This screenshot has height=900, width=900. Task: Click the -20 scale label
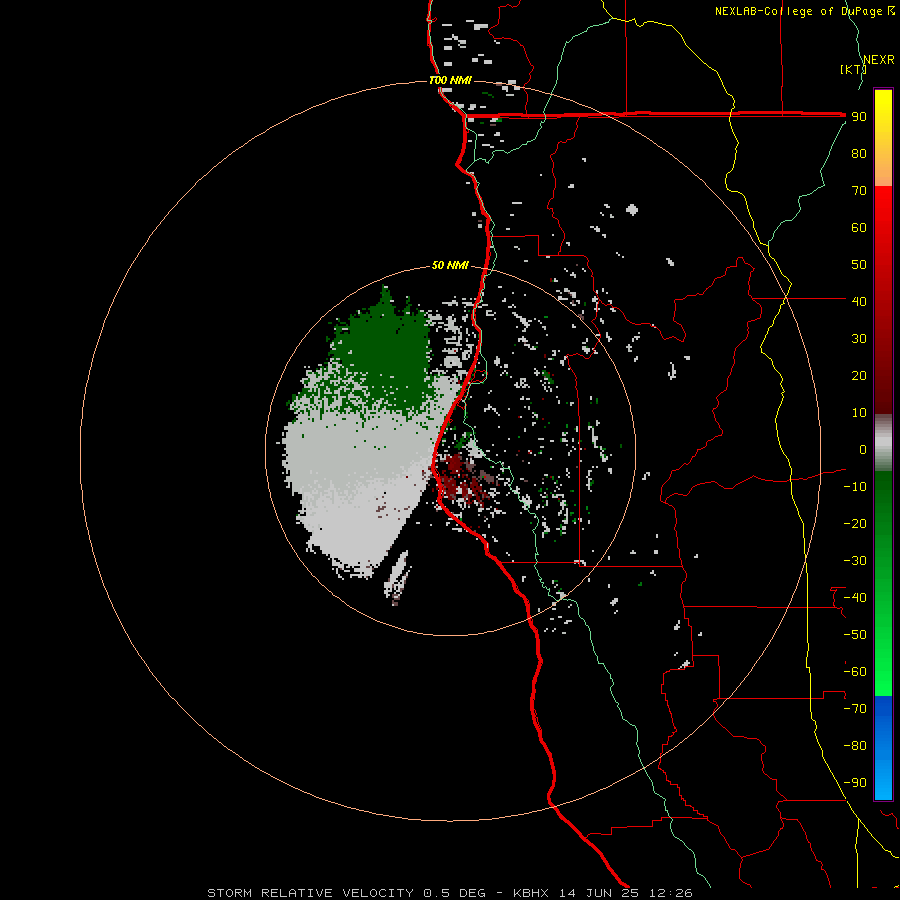855,523
